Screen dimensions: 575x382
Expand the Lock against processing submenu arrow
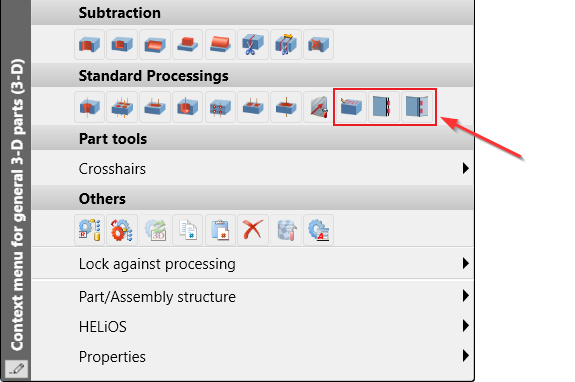[465, 264]
